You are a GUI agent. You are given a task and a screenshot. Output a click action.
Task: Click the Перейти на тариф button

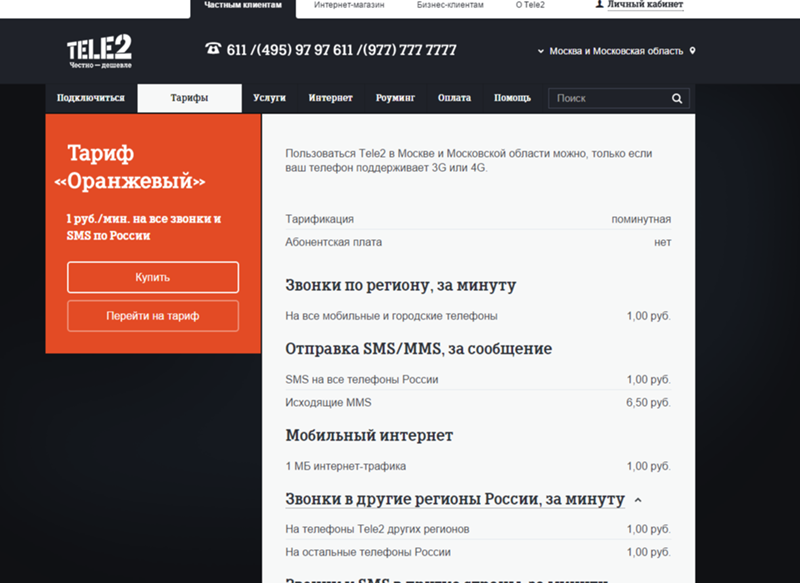pos(153,316)
